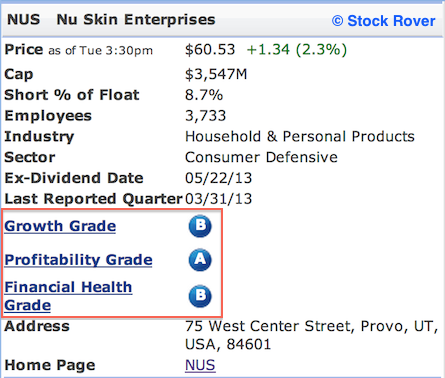Click the $3,547M market cap value
This screenshot has width=445, height=378.
click(x=216, y=74)
